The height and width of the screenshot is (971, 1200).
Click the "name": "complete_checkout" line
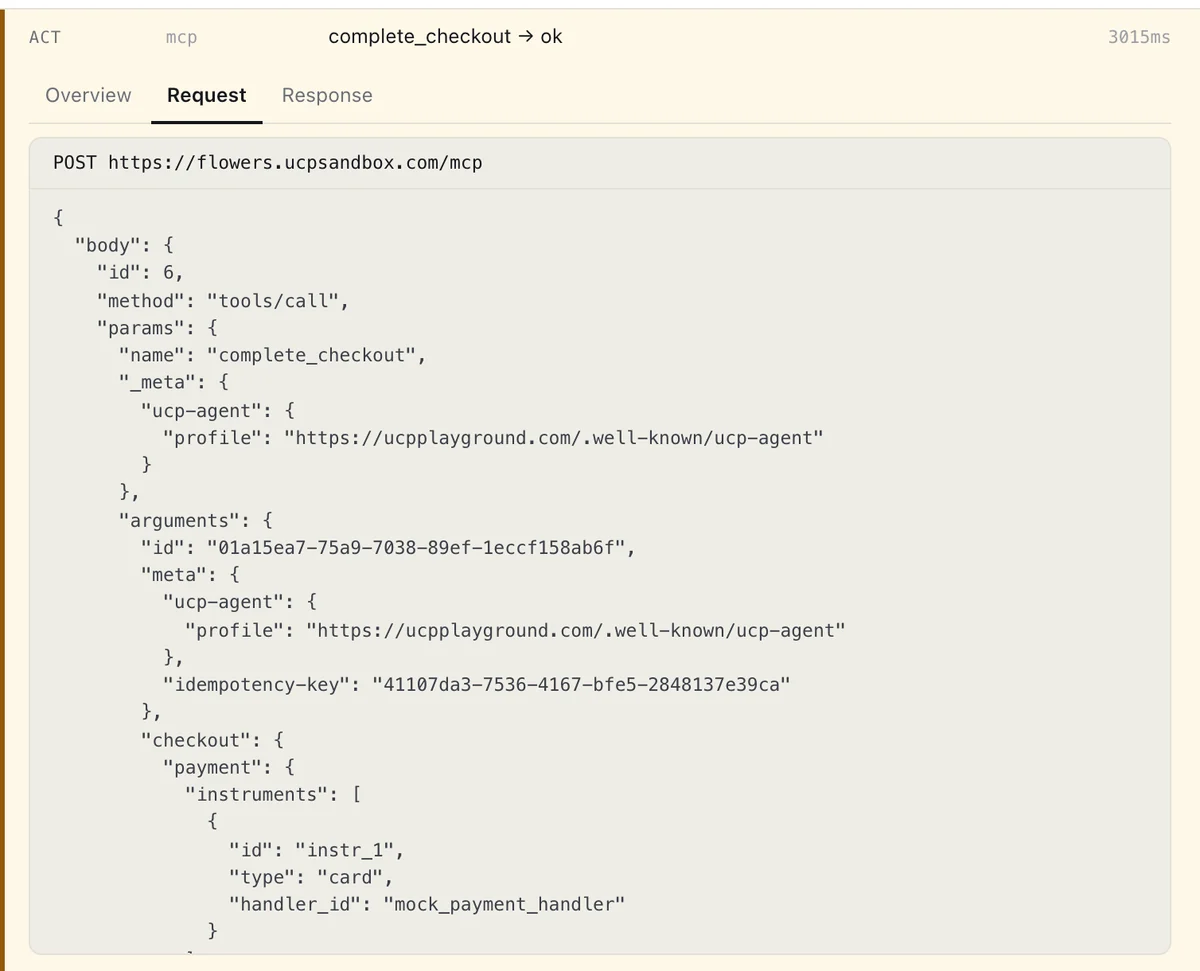click(x=272, y=355)
